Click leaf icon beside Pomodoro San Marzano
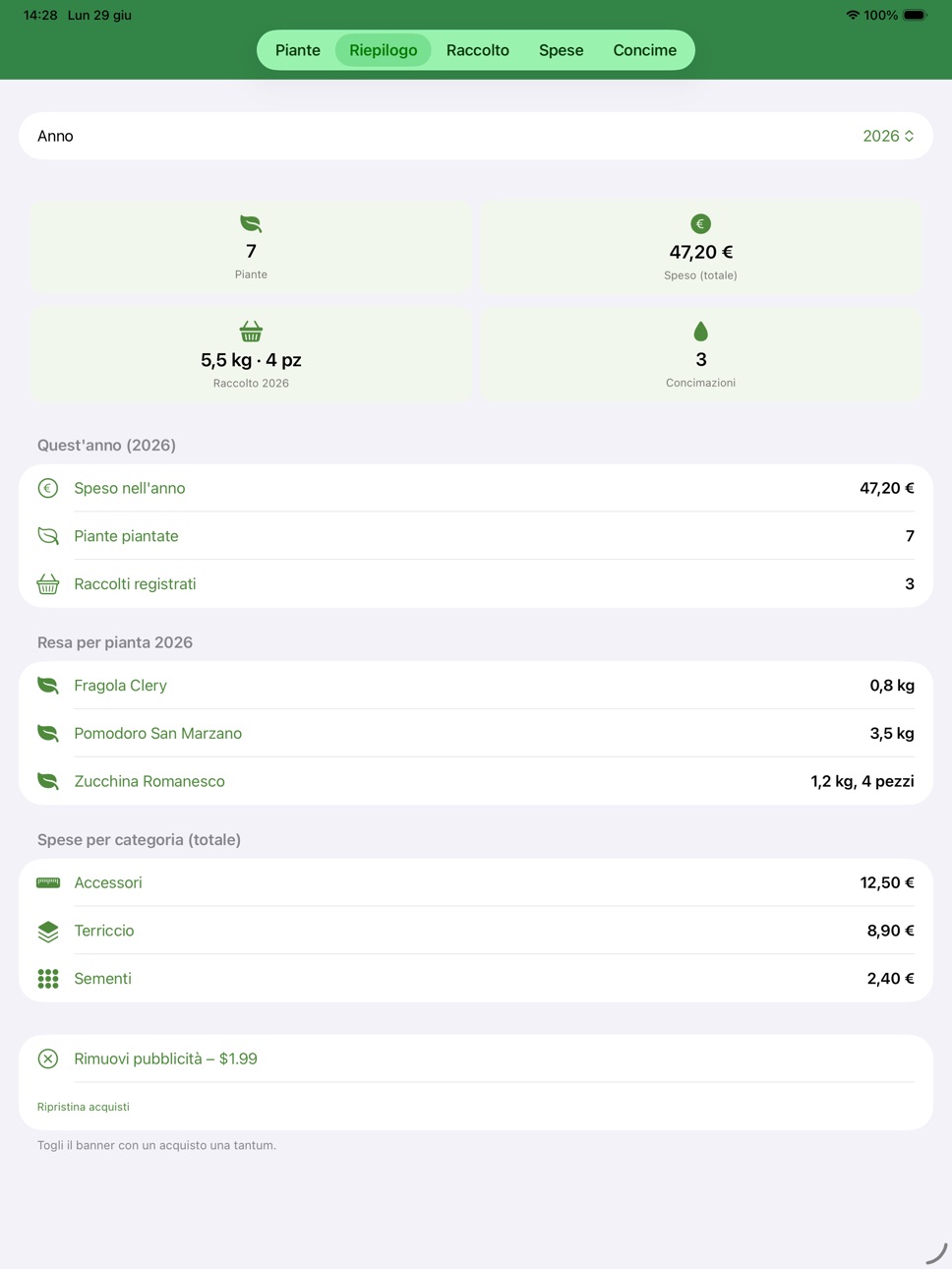The image size is (952, 1269). (x=48, y=734)
